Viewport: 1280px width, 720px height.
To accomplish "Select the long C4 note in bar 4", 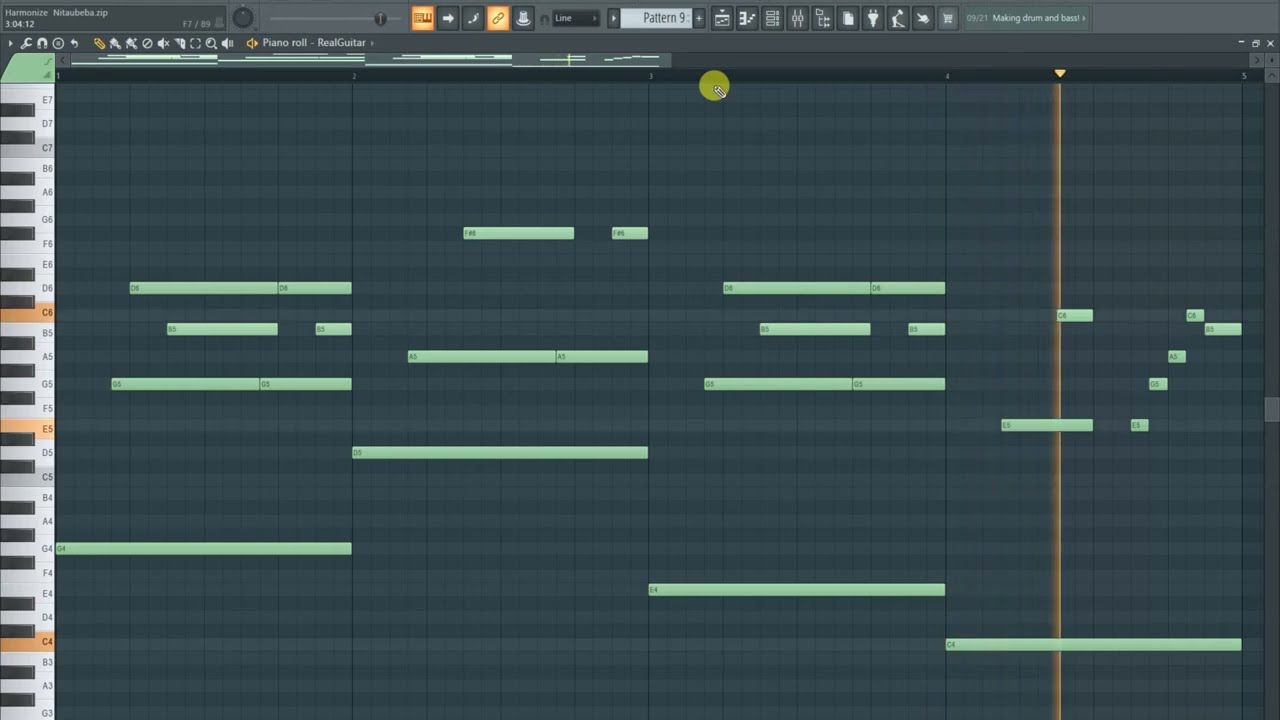I will [x=1094, y=645].
